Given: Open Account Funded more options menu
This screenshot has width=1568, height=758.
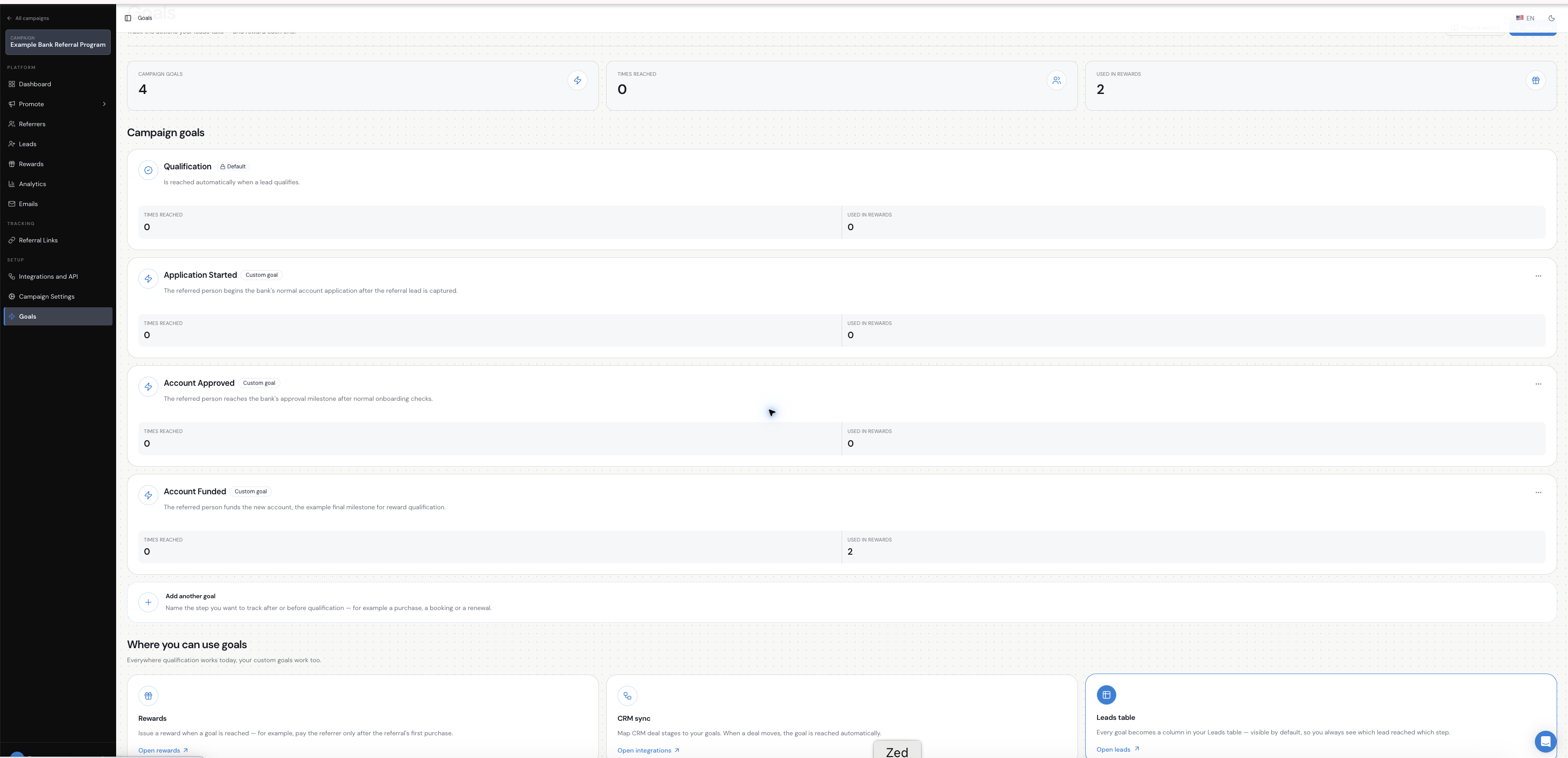Looking at the screenshot, I should (1538, 492).
